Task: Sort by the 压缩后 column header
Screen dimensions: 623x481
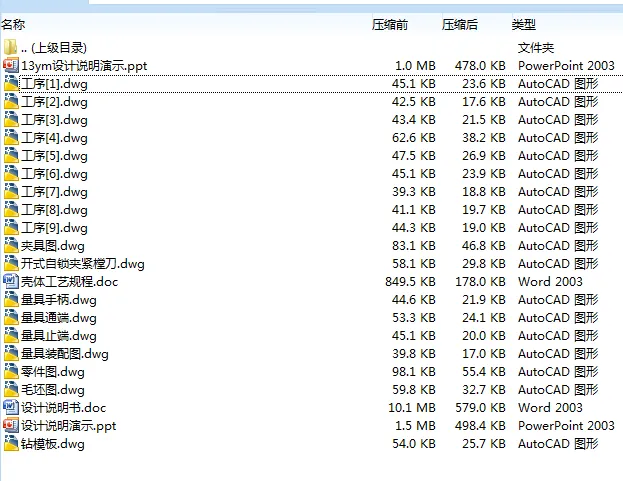Action: (x=460, y=25)
